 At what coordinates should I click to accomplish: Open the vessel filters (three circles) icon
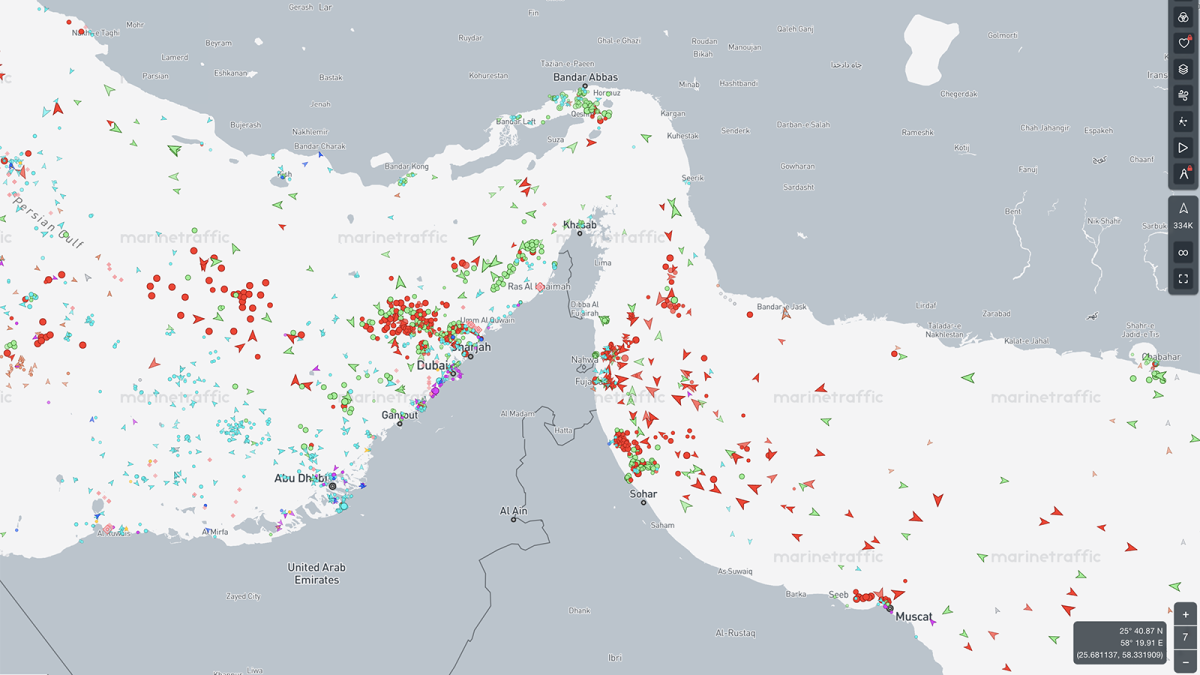[1183, 17]
